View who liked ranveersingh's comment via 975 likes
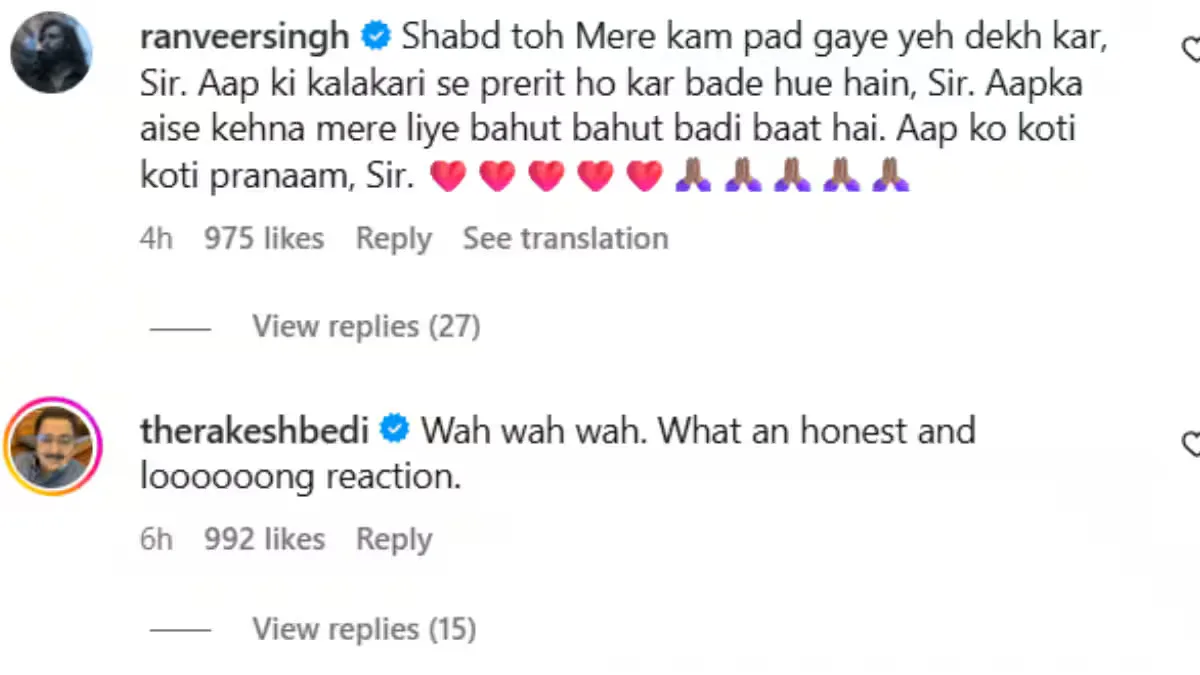 263,238
